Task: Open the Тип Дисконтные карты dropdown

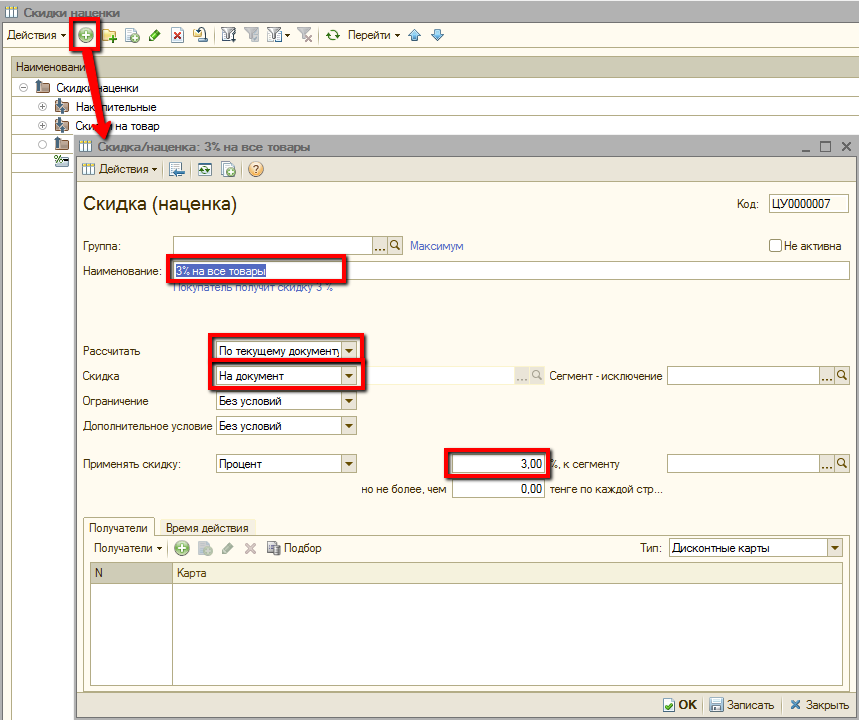Action: point(834,548)
